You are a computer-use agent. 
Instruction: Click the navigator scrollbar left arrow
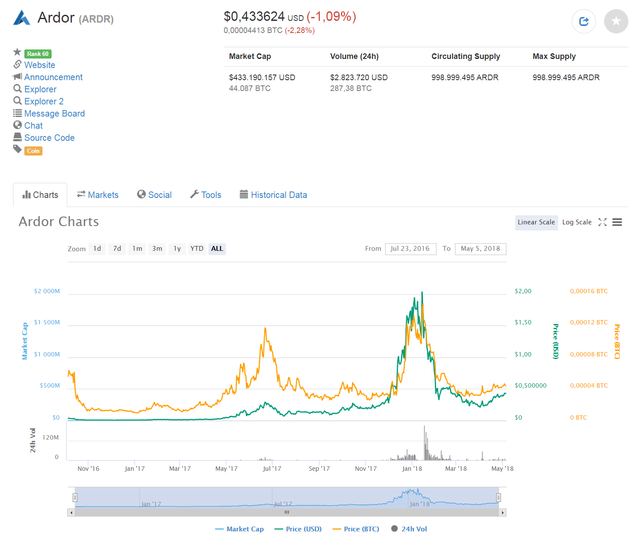coord(71,512)
